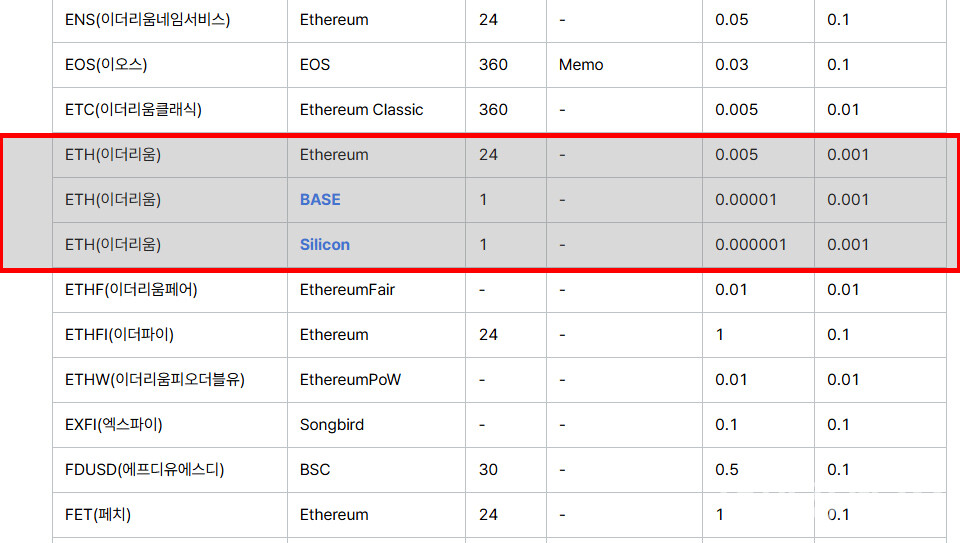The height and width of the screenshot is (543, 960).
Task: Select the EXFI(엑스파이) cell
Action: (113, 425)
